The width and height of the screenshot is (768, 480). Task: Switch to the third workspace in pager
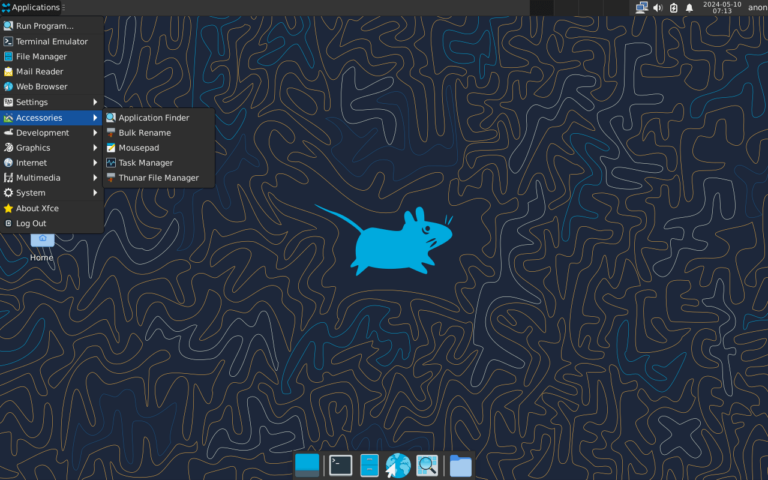click(x=591, y=7)
